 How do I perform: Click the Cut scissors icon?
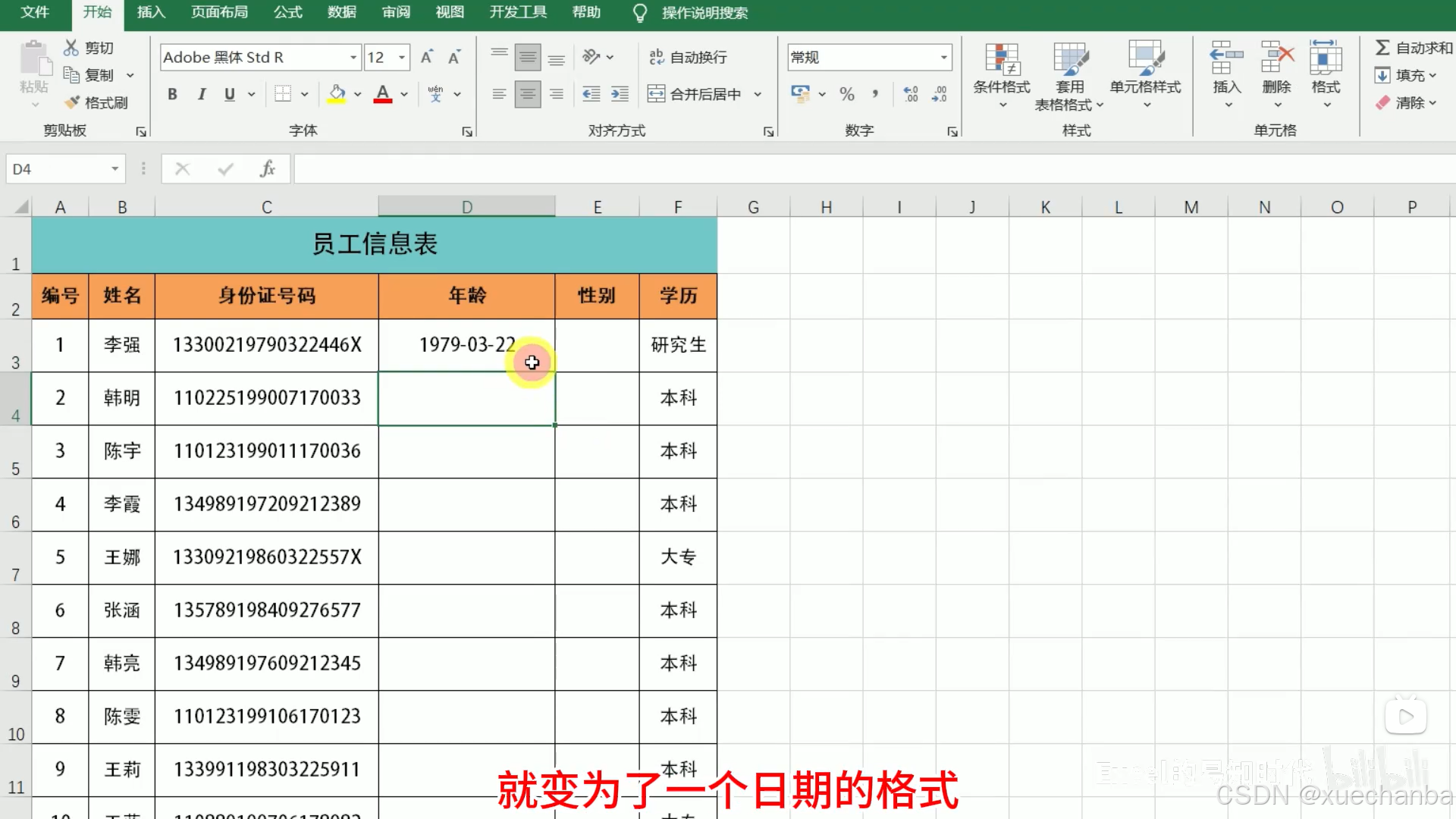pos(71,48)
